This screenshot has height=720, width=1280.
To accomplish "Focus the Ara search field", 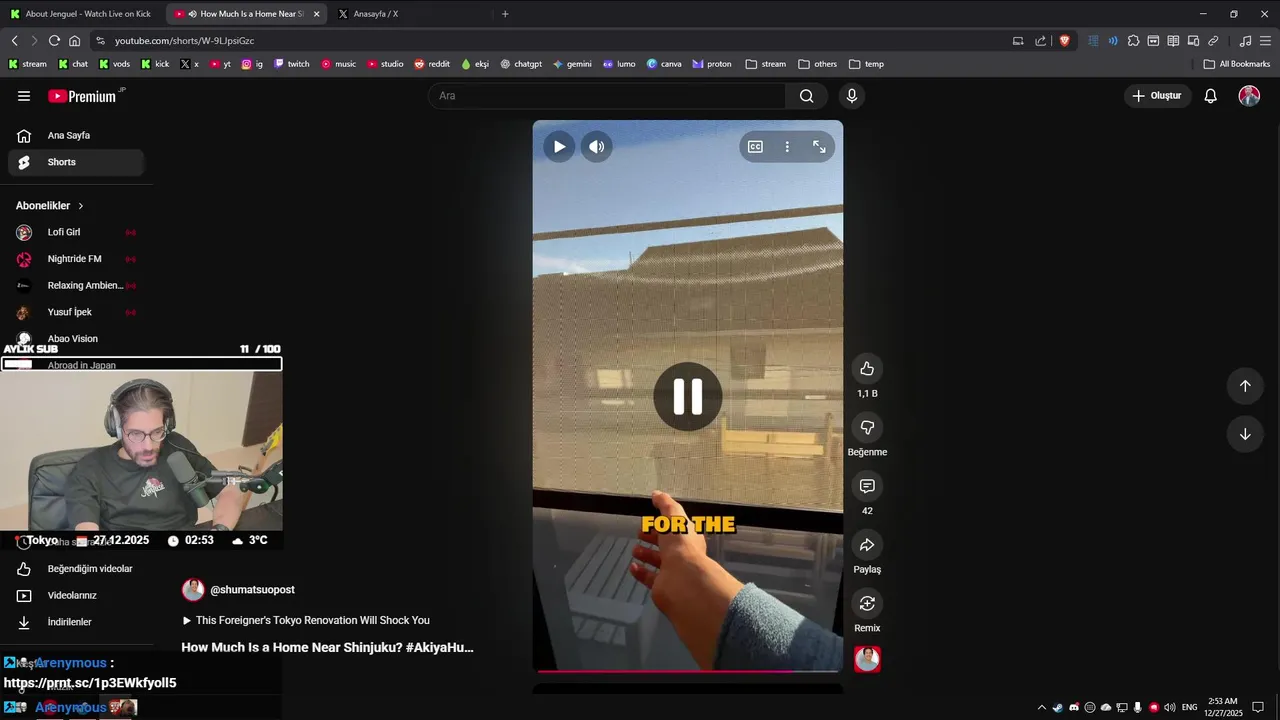I will pos(607,96).
